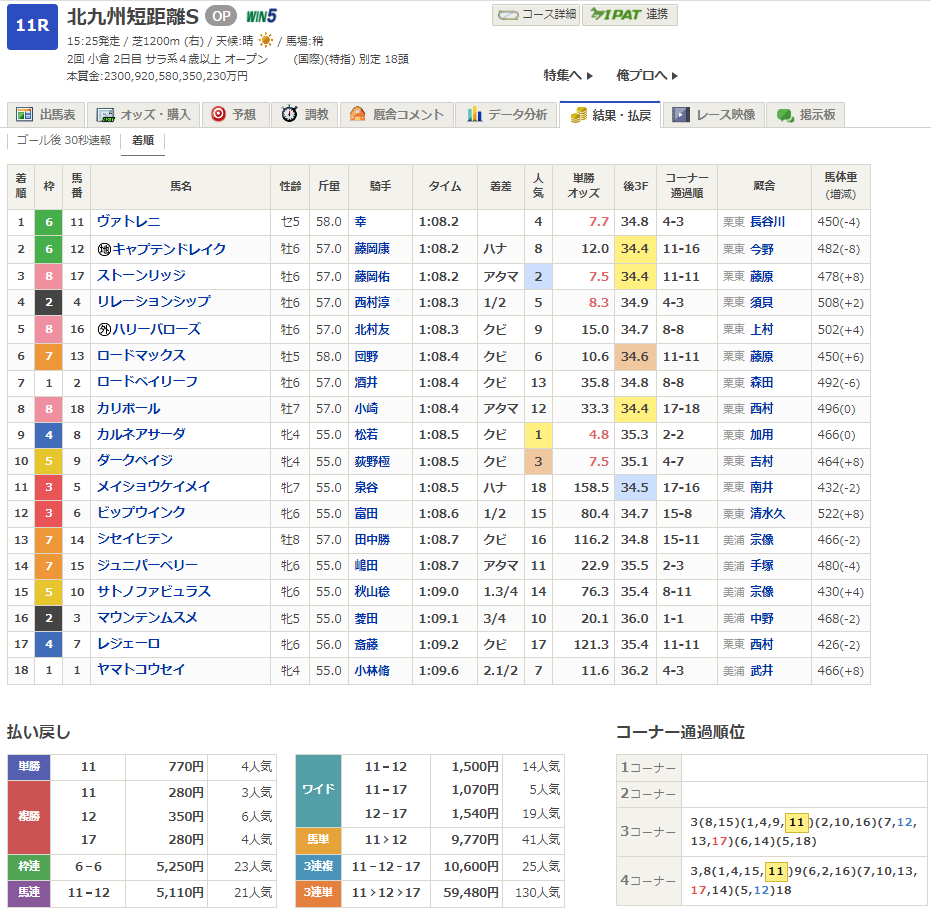Click the 掲示板 speech bubble icon

(x=785, y=115)
